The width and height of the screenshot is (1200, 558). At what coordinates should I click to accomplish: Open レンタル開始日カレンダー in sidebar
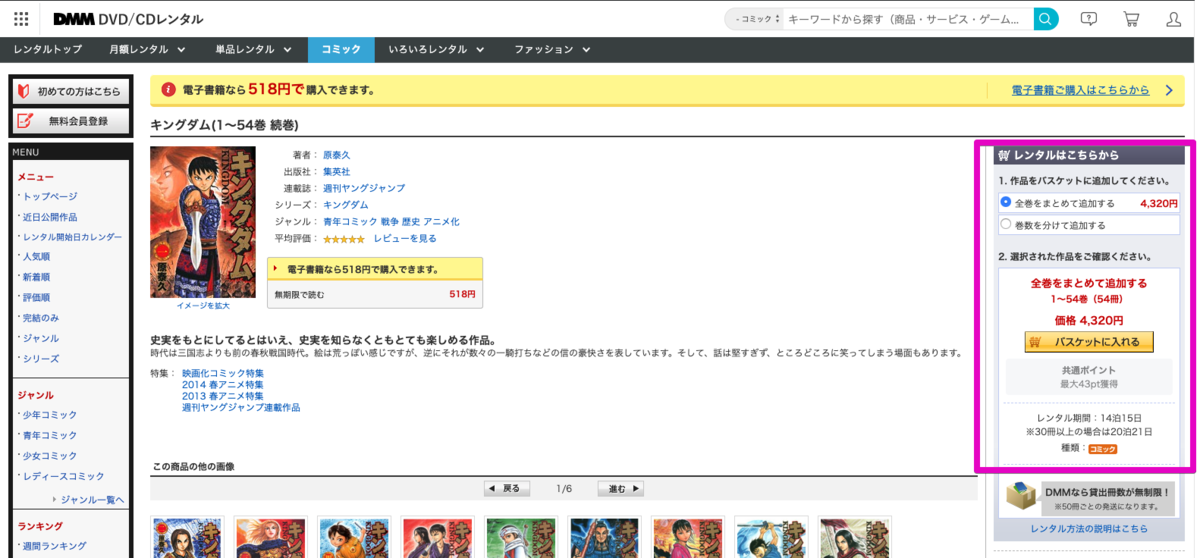tap(72, 237)
